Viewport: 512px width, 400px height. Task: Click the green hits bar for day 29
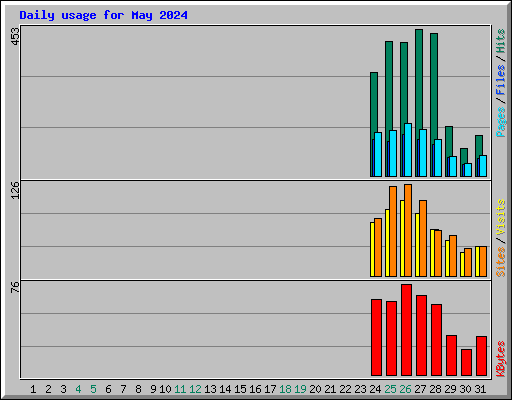click(449, 140)
